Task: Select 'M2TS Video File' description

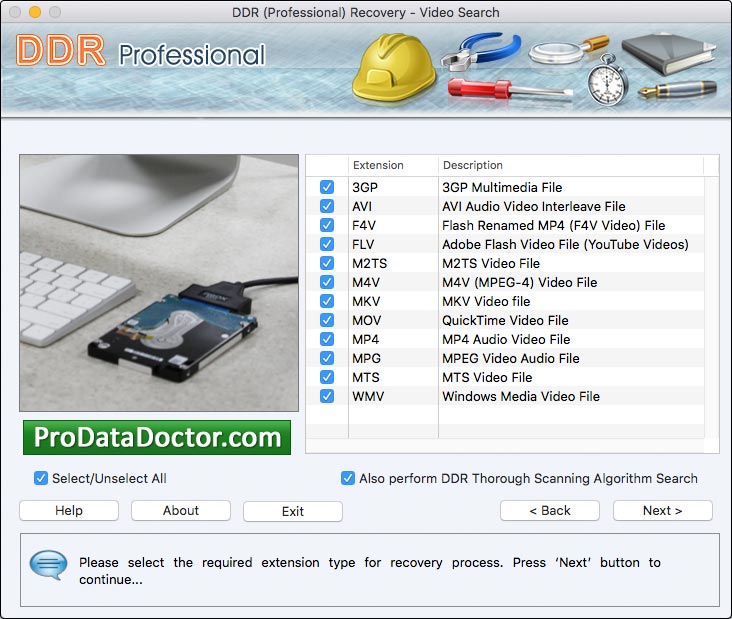Action: coord(491,263)
